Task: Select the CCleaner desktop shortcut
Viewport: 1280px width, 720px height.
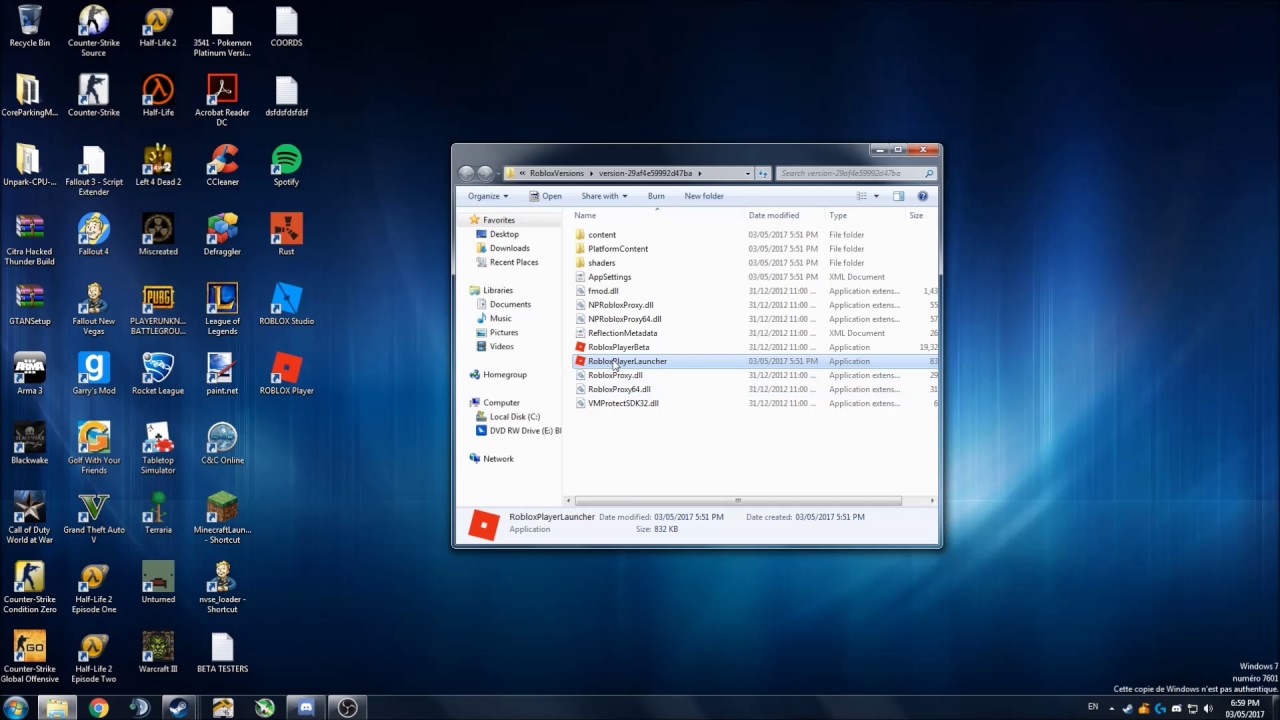Action: pos(222,165)
